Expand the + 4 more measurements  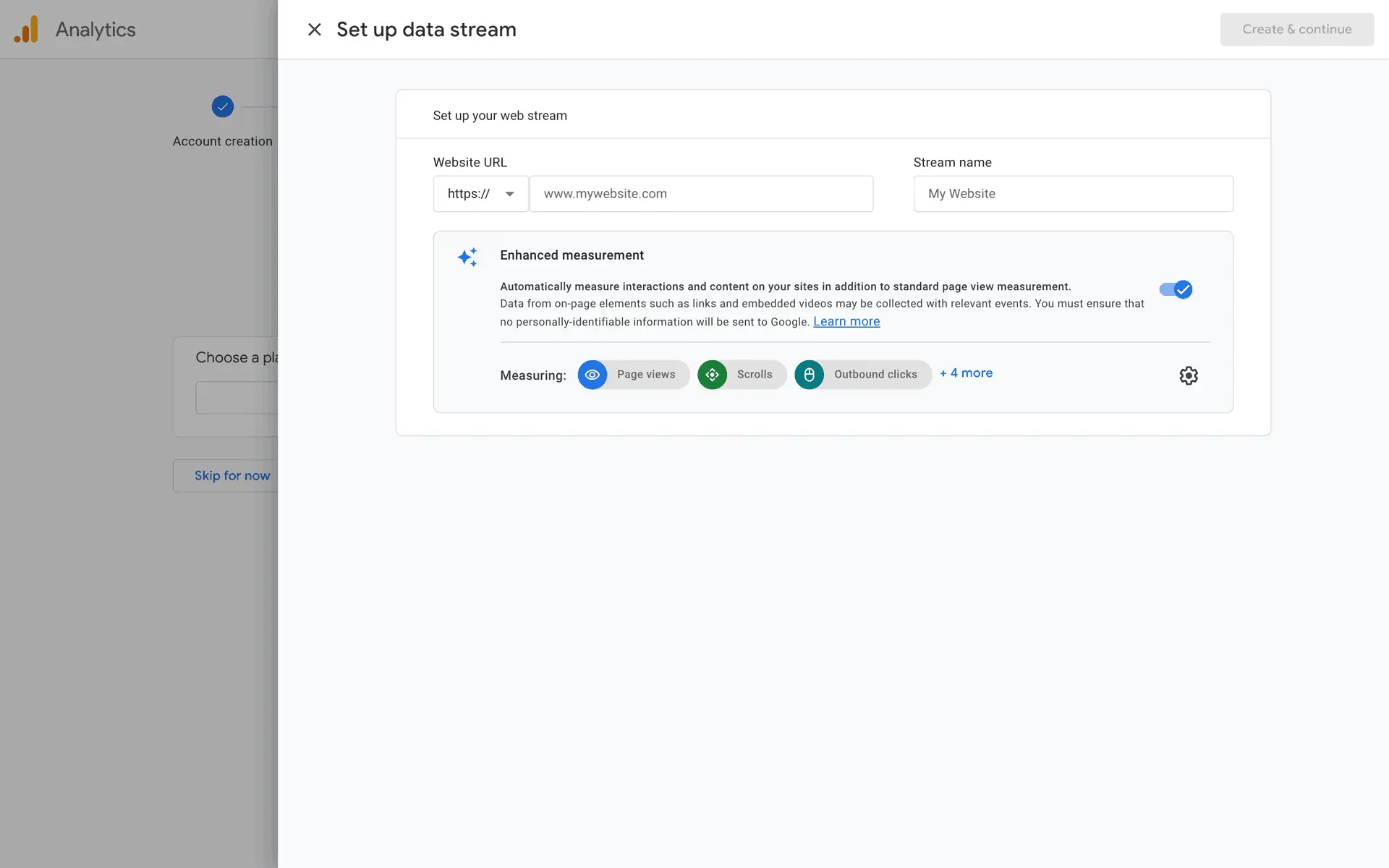tap(966, 373)
